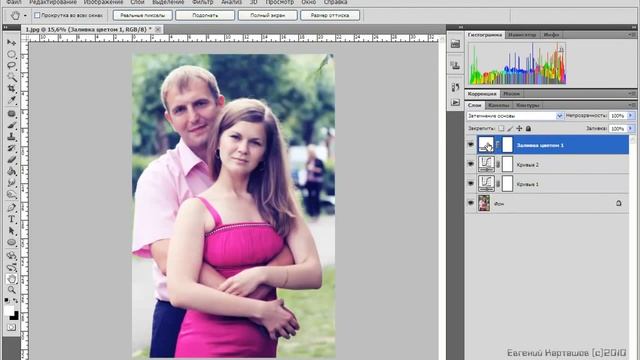Open the Коррекция panel options menu
The width and height of the screenshot is (640, 360).
(x=631, y=94)
